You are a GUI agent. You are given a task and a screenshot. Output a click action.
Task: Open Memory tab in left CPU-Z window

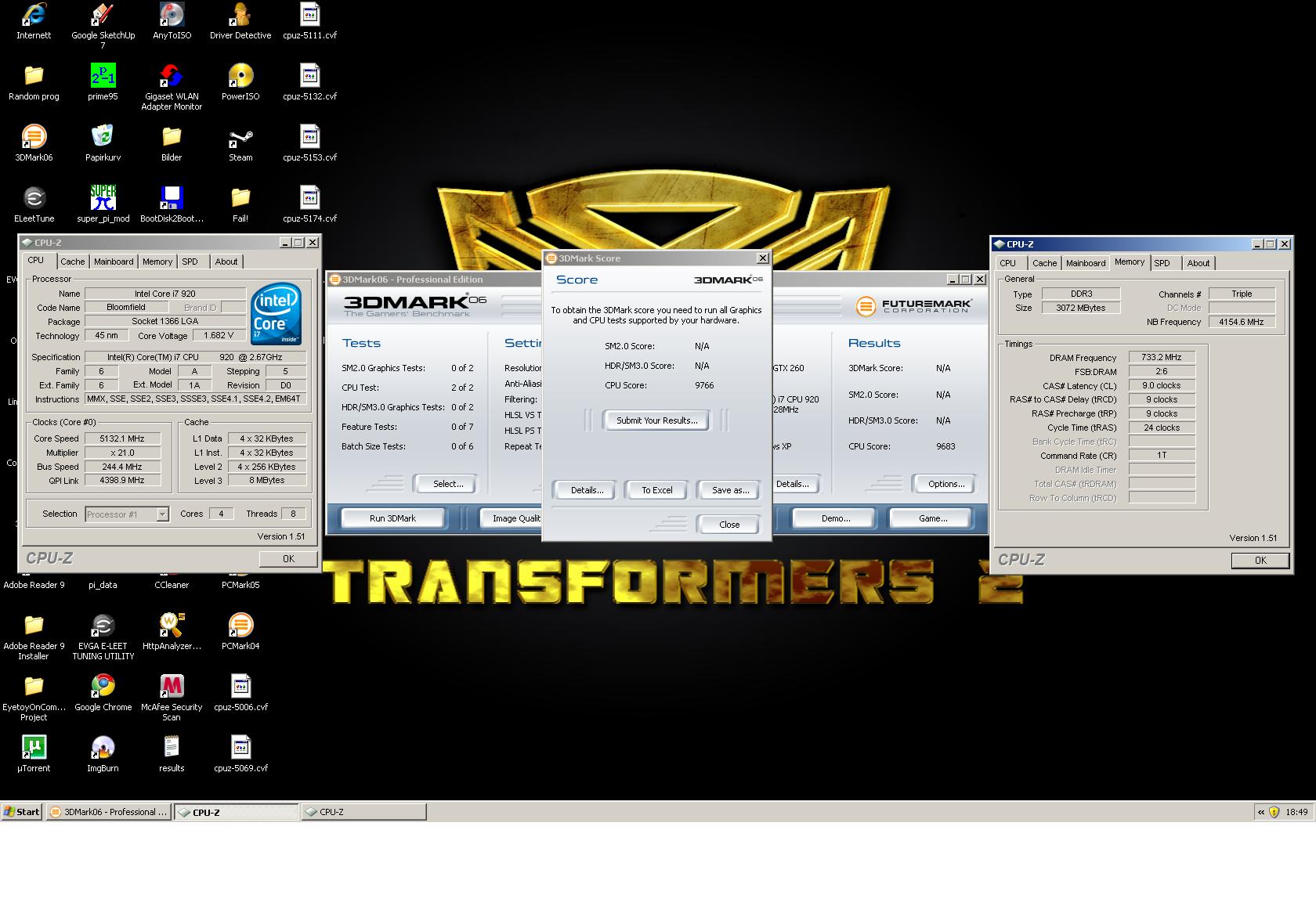[157, 262]
